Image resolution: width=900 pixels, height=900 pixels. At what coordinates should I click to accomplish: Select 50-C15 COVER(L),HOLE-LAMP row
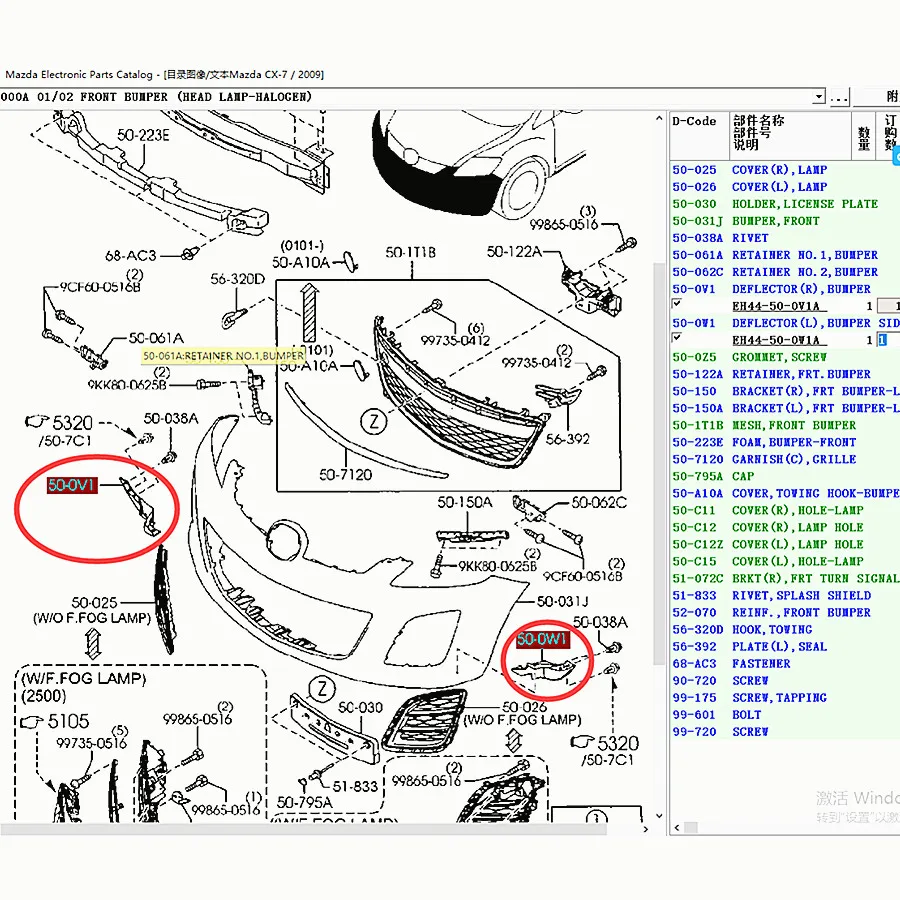[785, 562]
